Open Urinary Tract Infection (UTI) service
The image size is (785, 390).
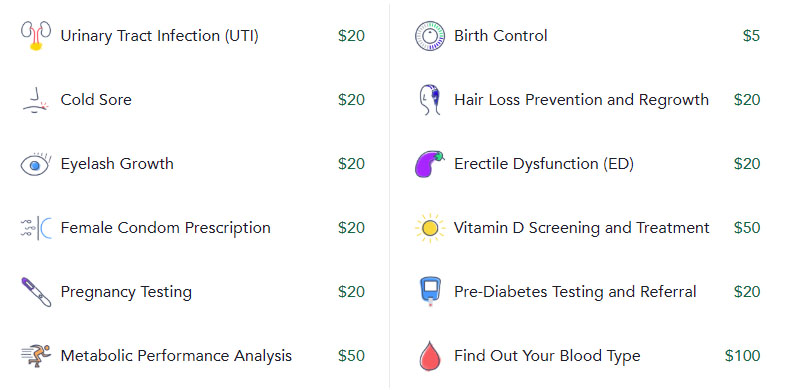coord(159,36)
